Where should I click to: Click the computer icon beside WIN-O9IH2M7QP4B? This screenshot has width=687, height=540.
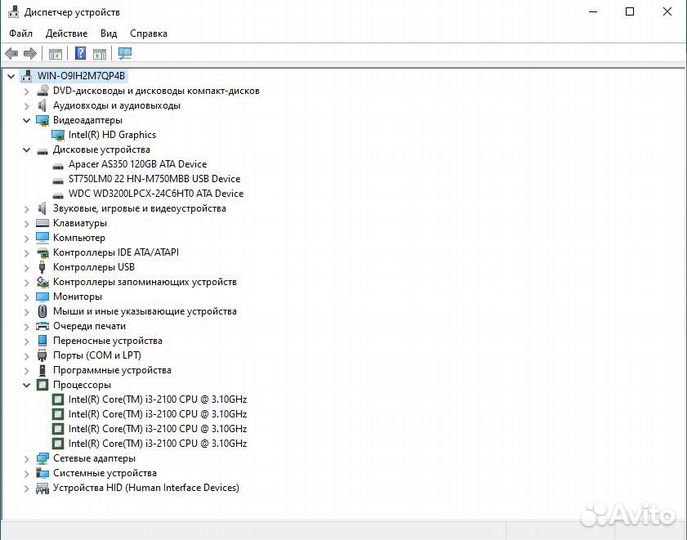tap(27, 76)
